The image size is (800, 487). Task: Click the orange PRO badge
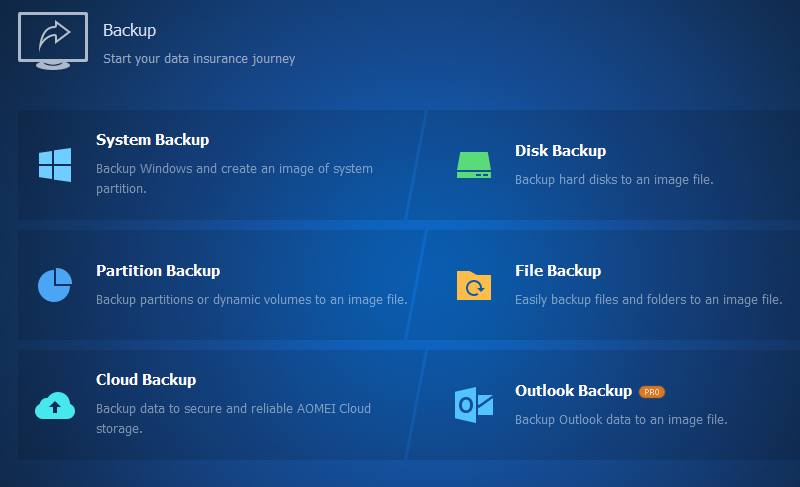(x=652, y=392)
